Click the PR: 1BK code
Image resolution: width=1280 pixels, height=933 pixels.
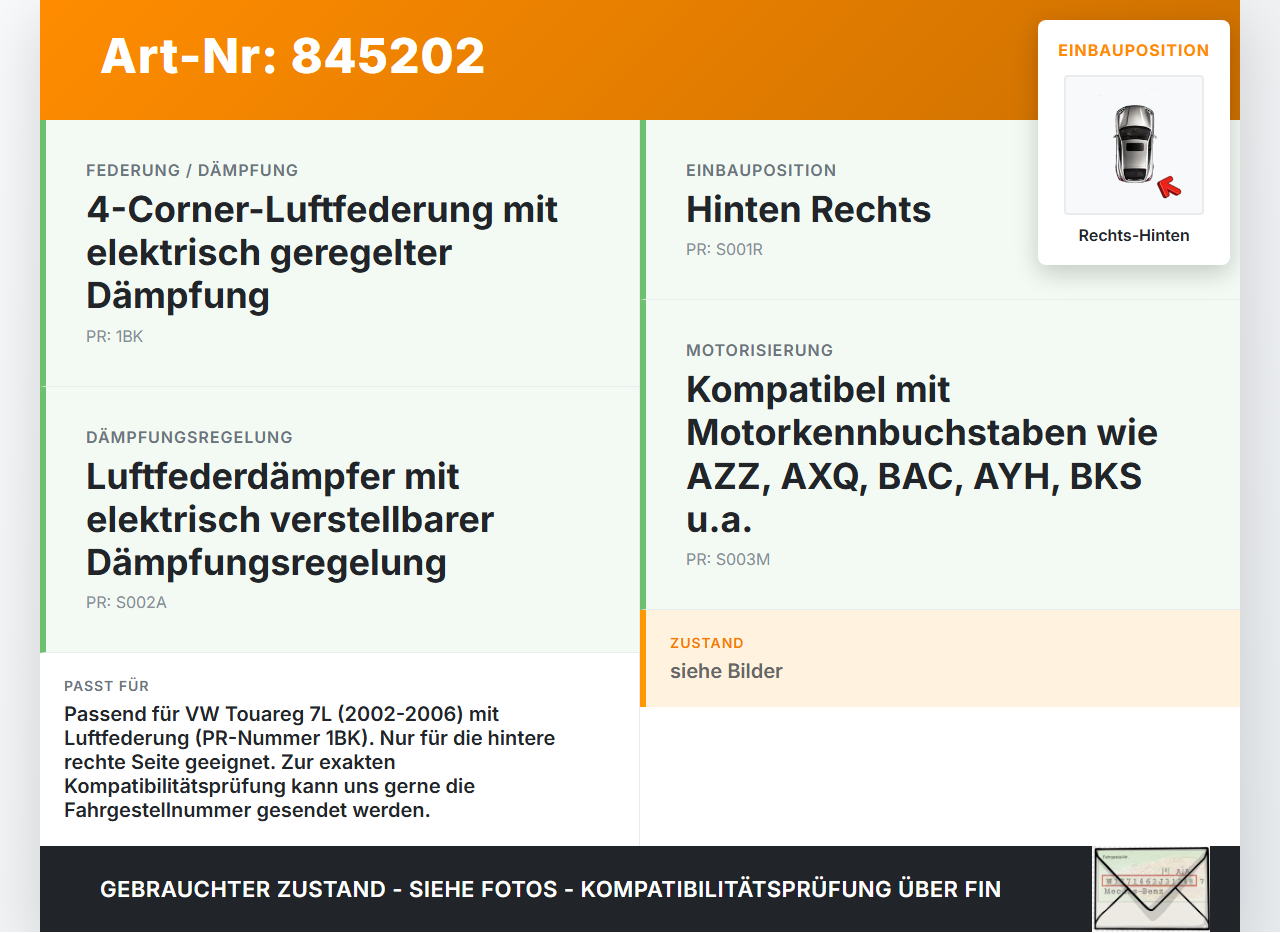(115, 337)
